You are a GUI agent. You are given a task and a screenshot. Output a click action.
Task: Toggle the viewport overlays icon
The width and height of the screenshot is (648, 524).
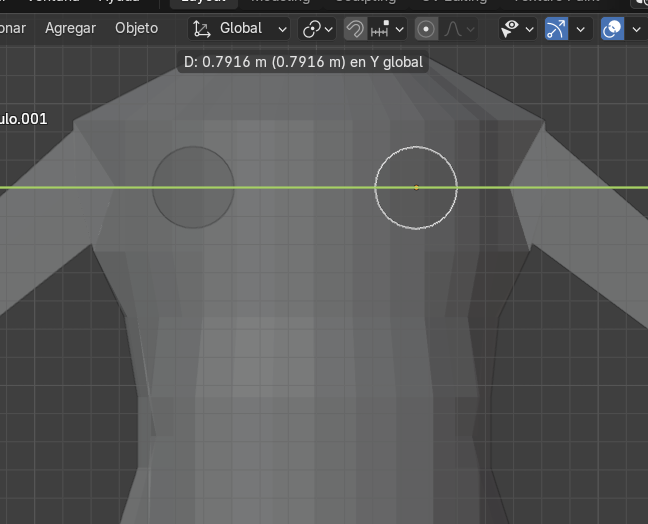[x=612, y=29]
